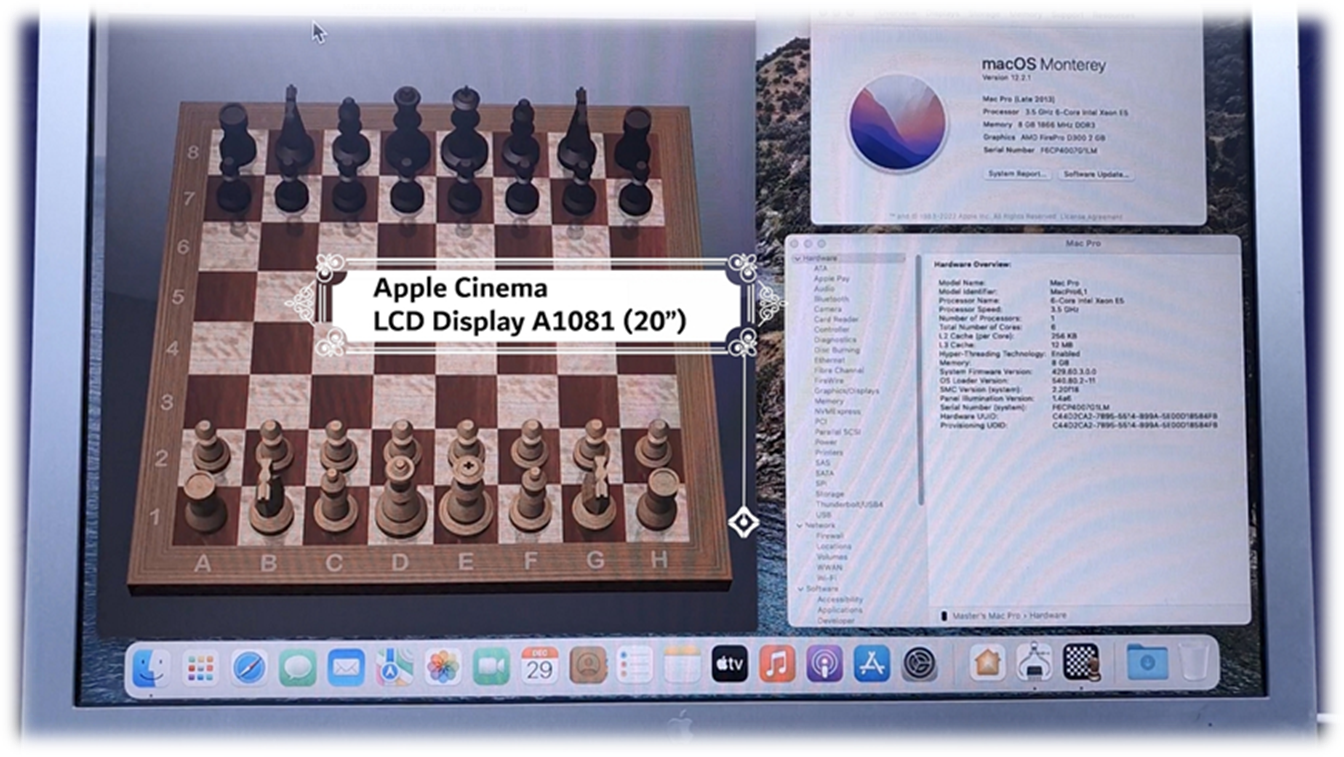Switch to the Displays tab
1344x757 pixels.
click(941, 14)
